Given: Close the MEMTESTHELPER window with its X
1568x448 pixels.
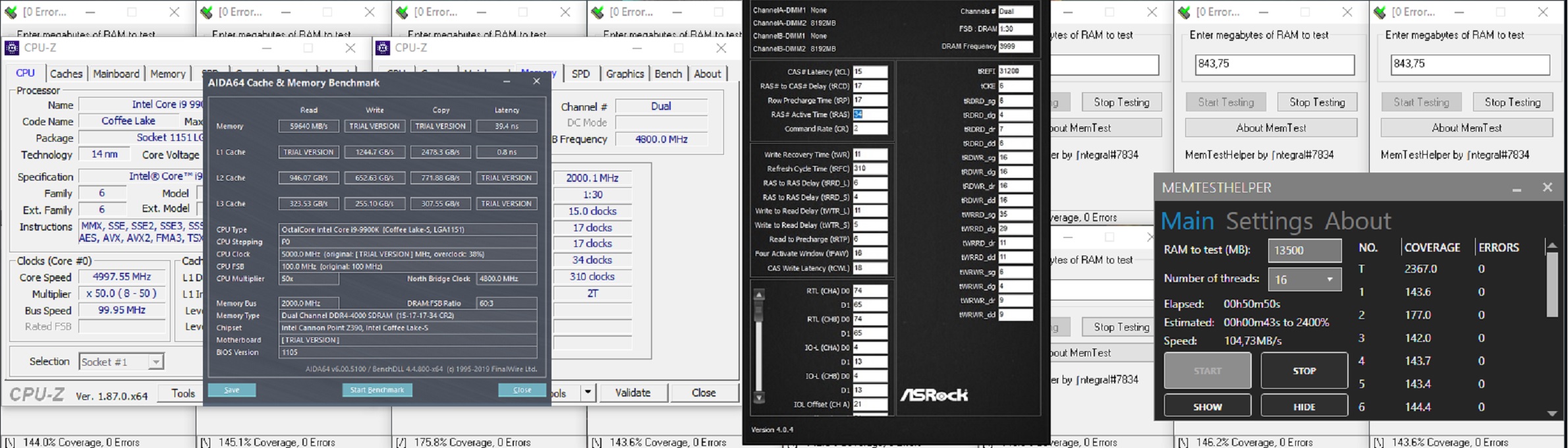Looking at the screenshot, I should 1548,188.
